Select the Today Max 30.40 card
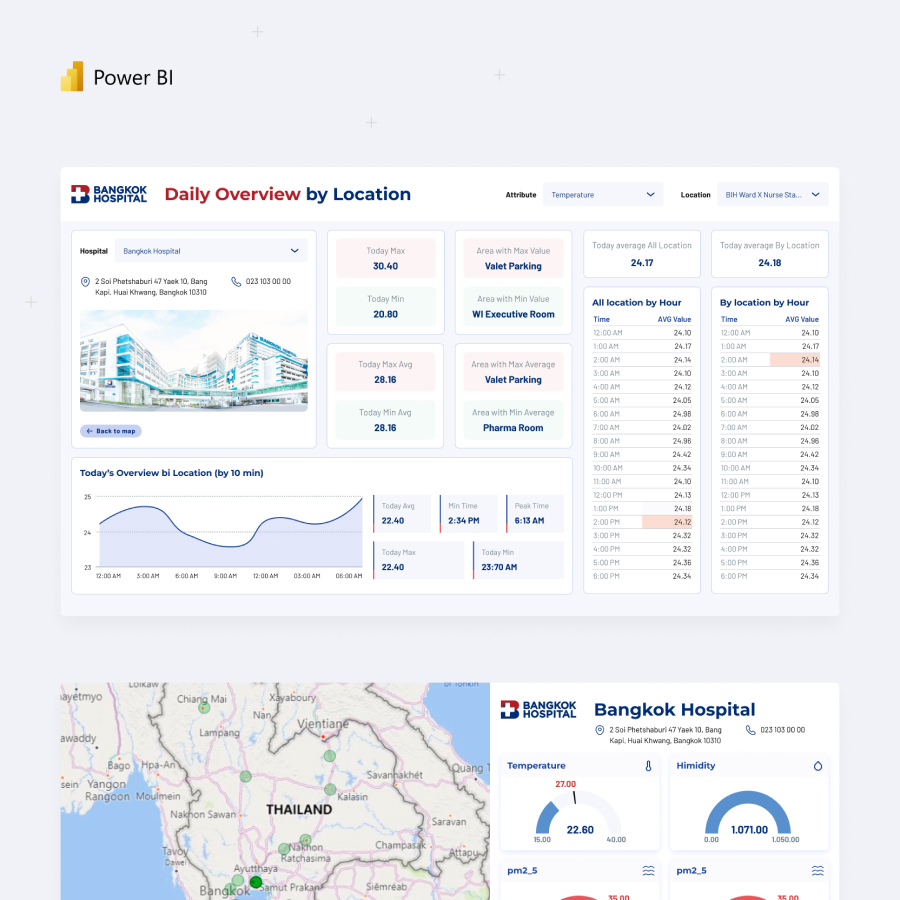Viewport: 900px width, 900px height. 384,258
